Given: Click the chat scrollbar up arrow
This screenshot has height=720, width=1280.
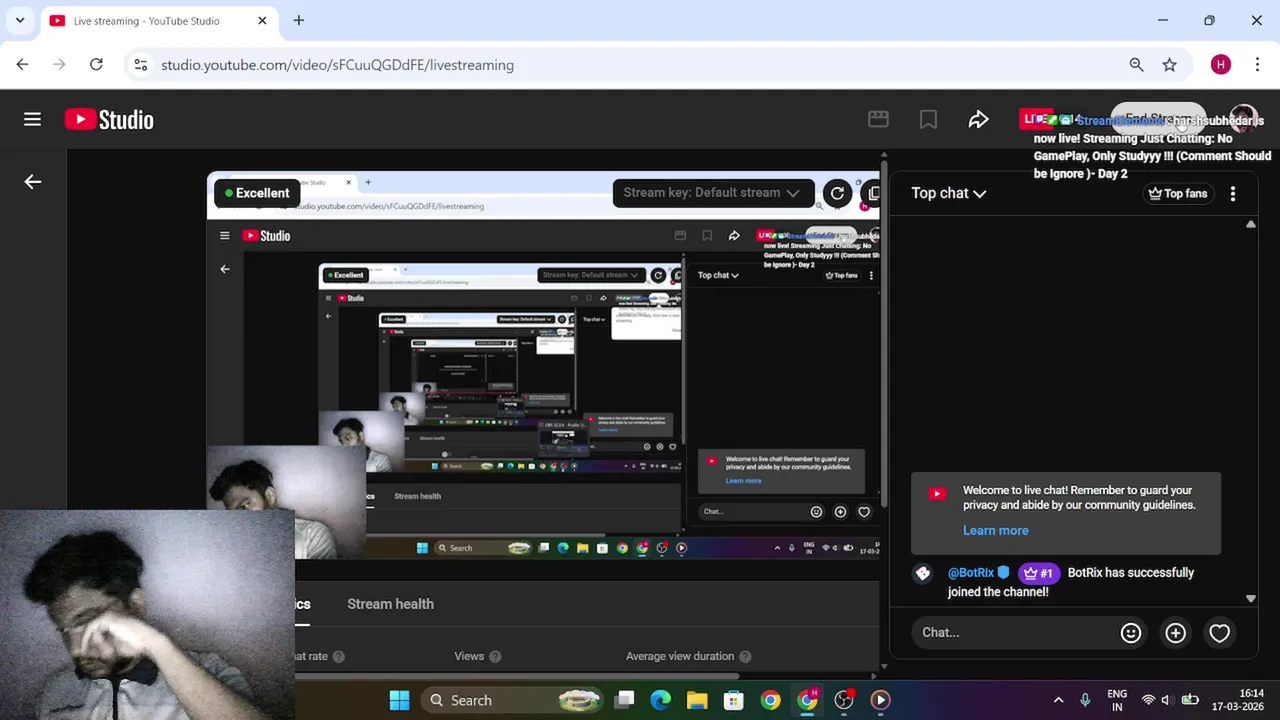Looking at the screenshot, I should (1250, 224).
